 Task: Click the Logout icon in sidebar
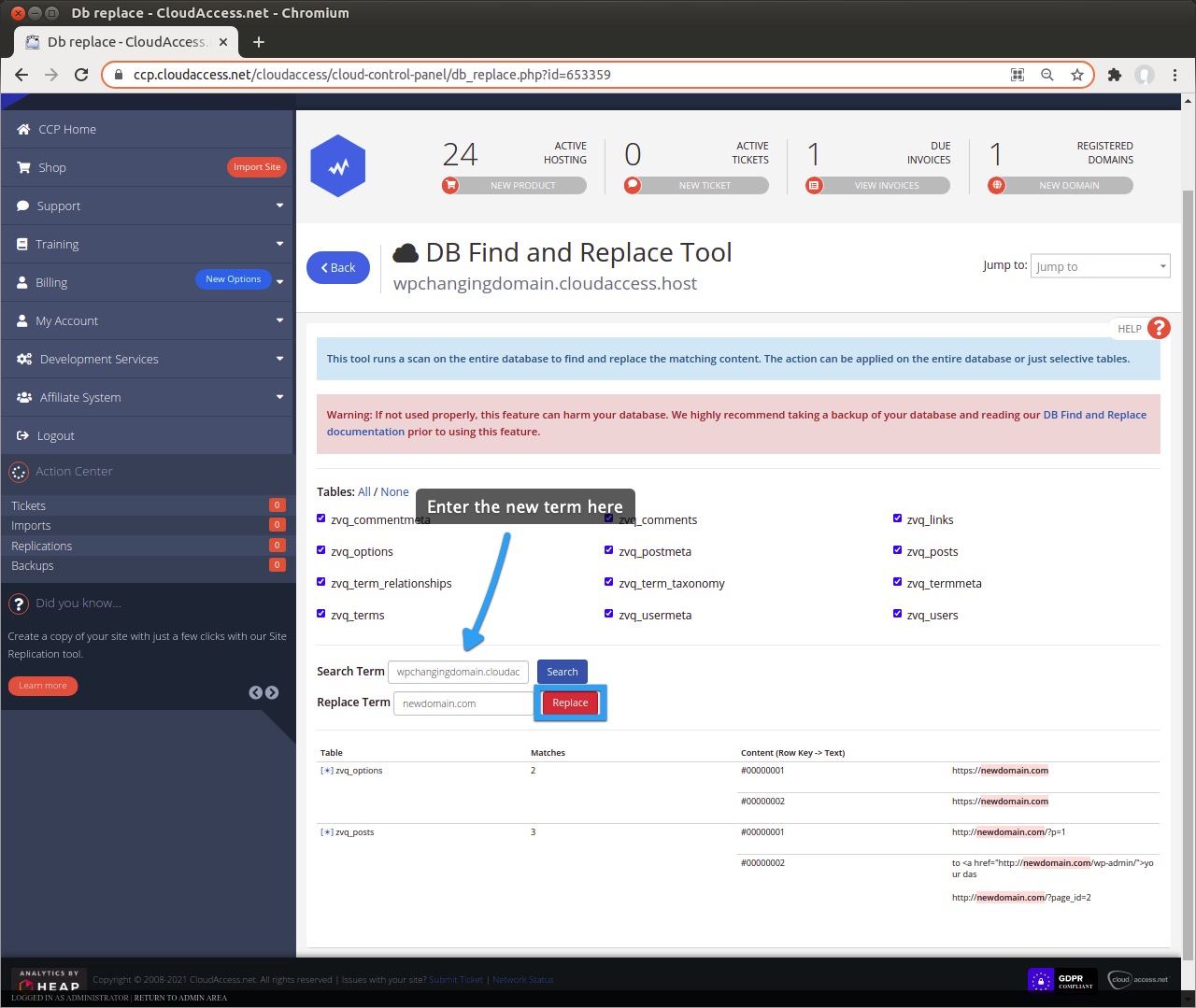tap(23, 435)
